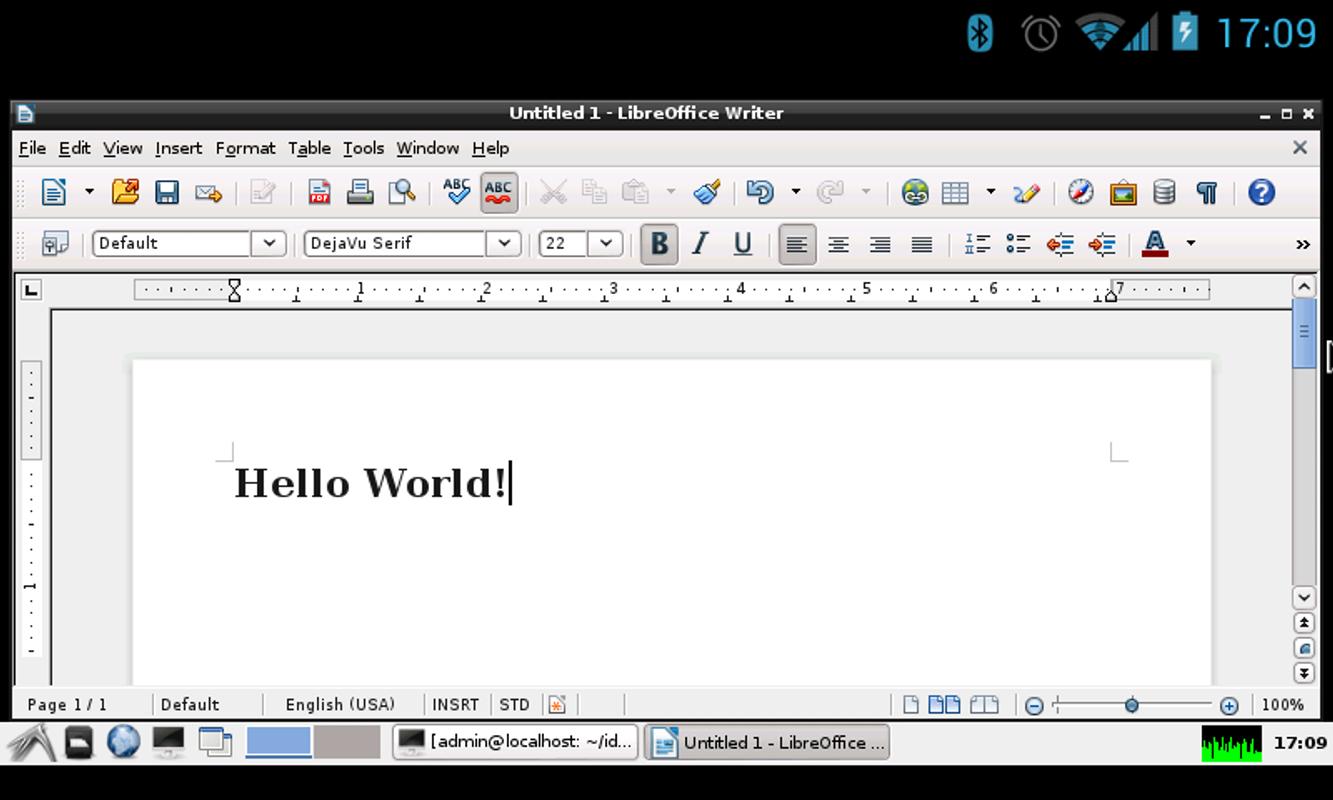This screenshot has height=800, width=1333.
Task: Show the Data Sources
Action: point(1163,192)
